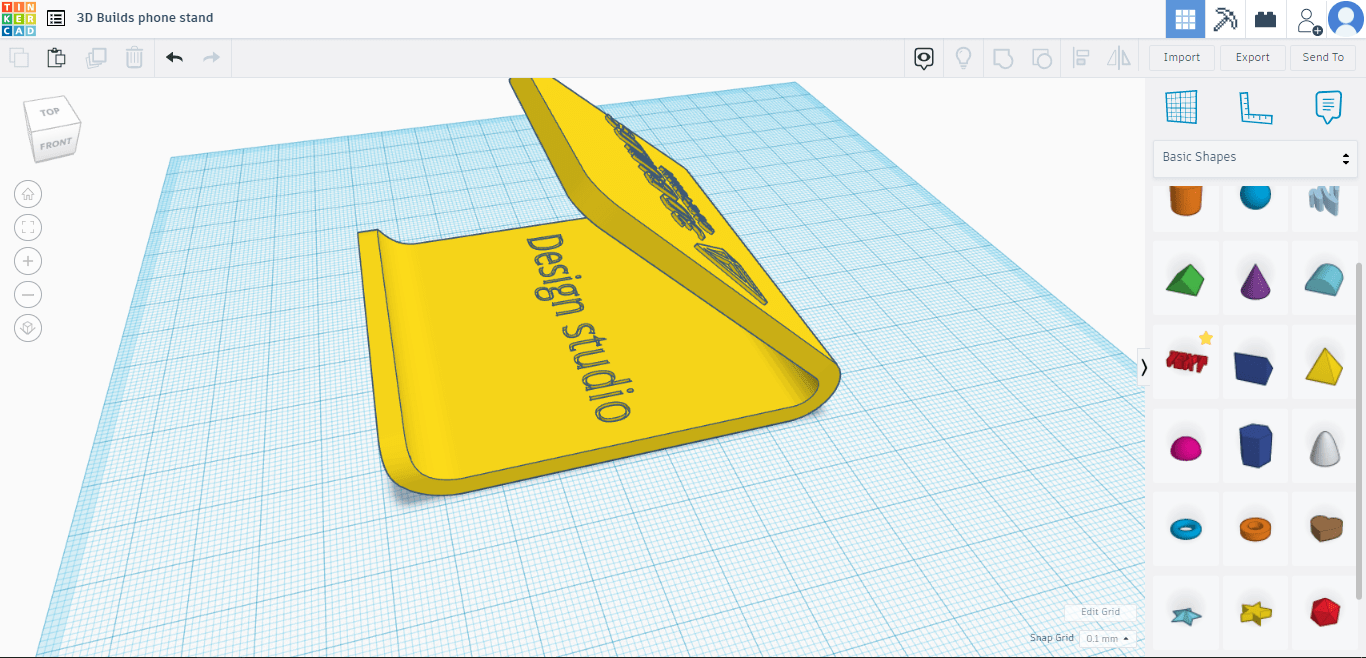
Task: Click the Export button
Action: pyautogui.click(x=1252, y=58)
